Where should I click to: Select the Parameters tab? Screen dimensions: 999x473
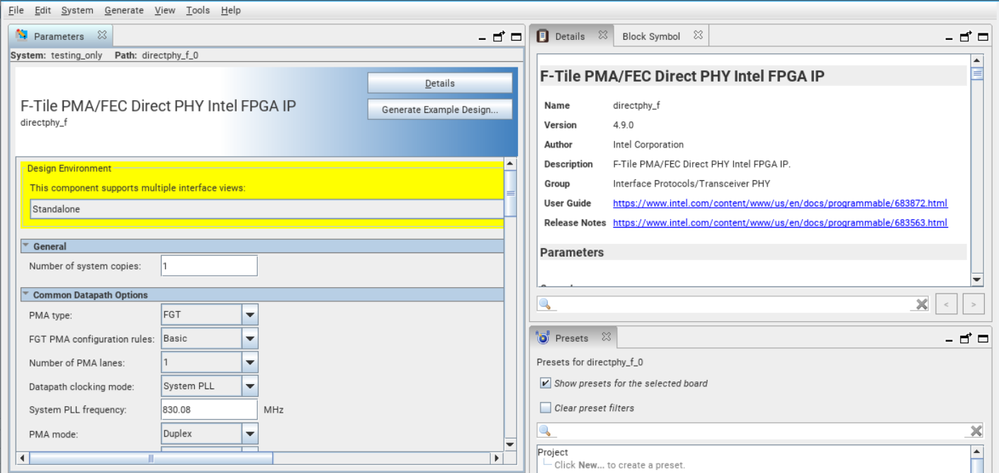[x=59, y=36]
